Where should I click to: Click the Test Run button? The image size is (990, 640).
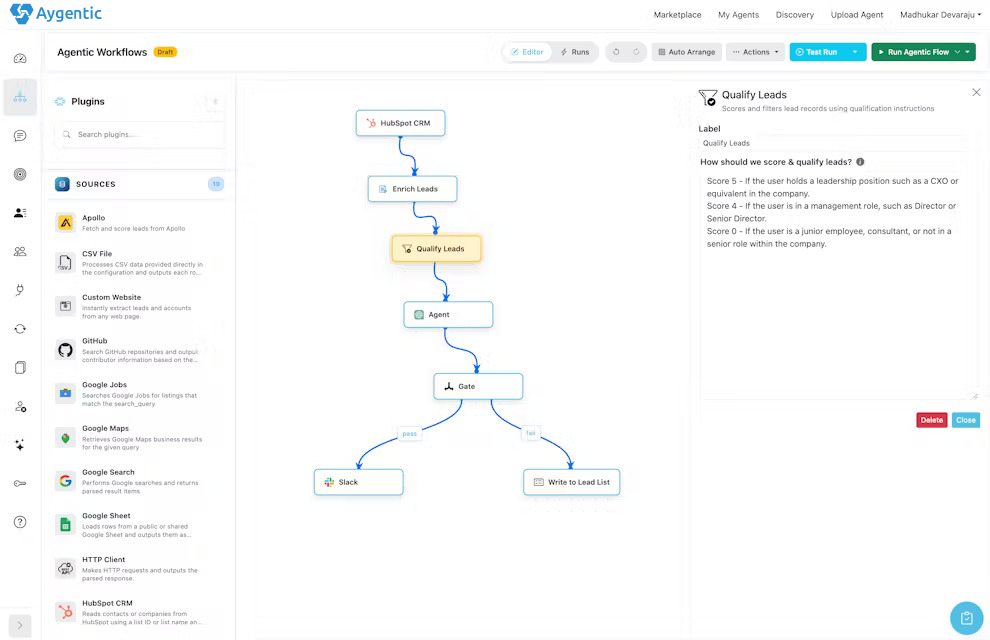[x=817, y=52]
